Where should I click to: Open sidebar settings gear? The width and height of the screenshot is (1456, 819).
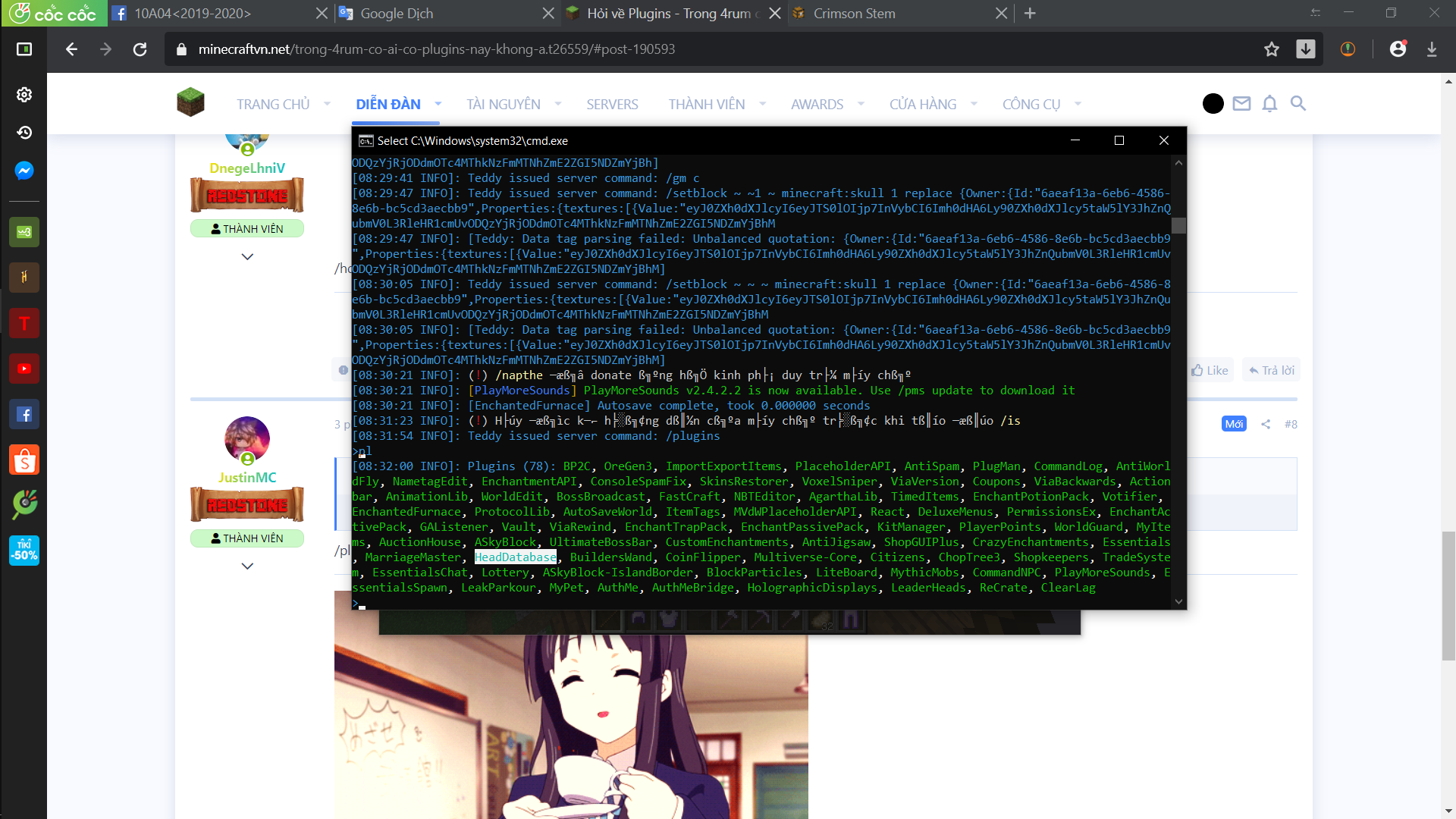point(24,94)
